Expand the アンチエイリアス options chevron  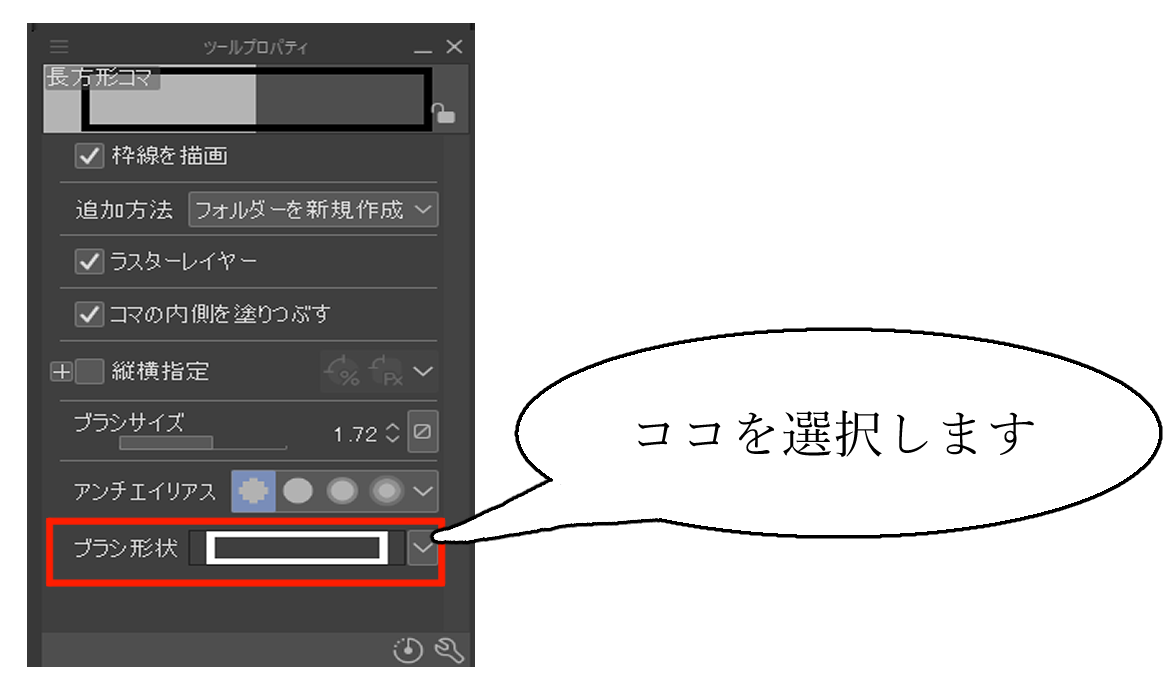423,491
